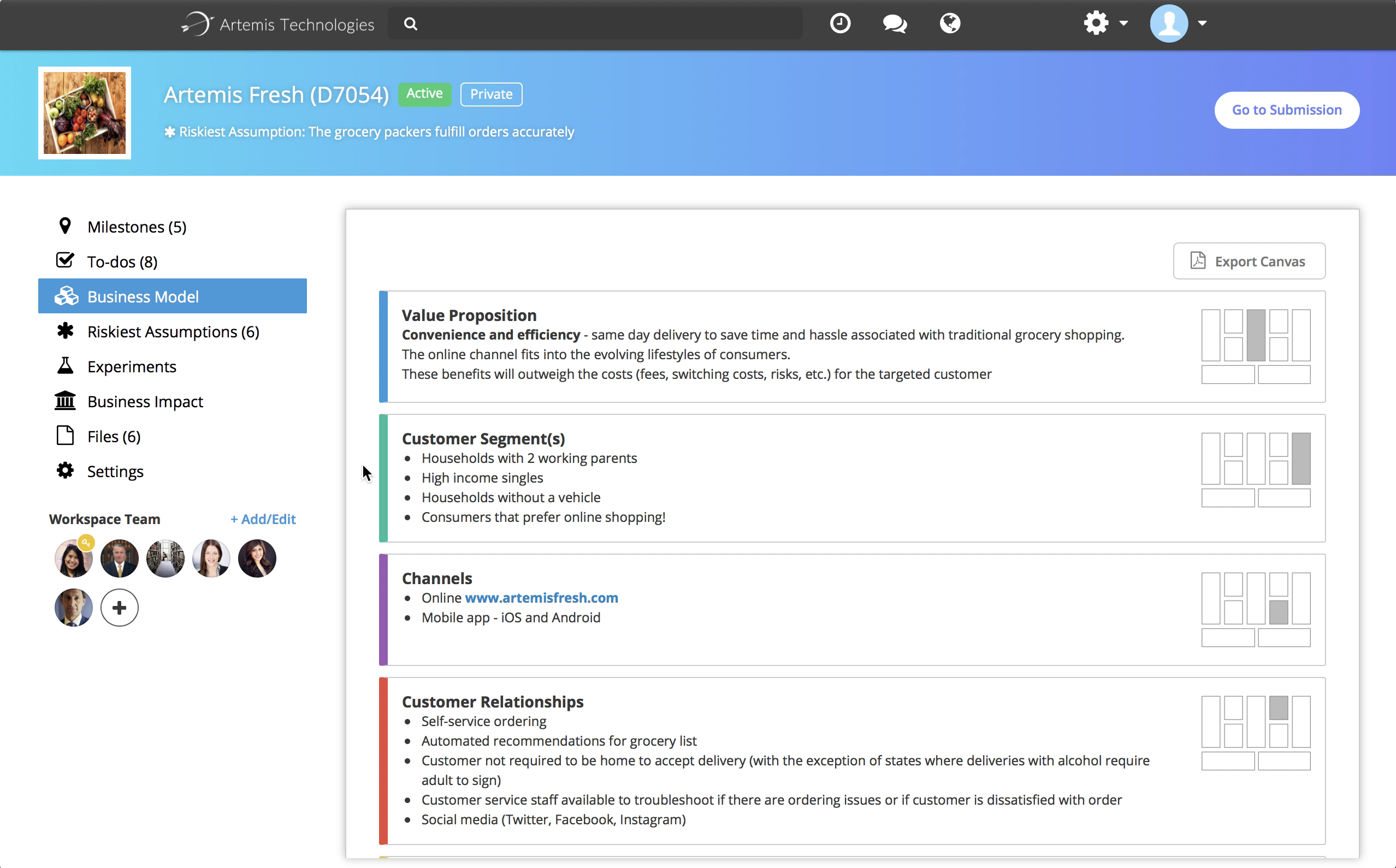Click the user avatar icon in top bar
1396x868 pixels.
1169,23
